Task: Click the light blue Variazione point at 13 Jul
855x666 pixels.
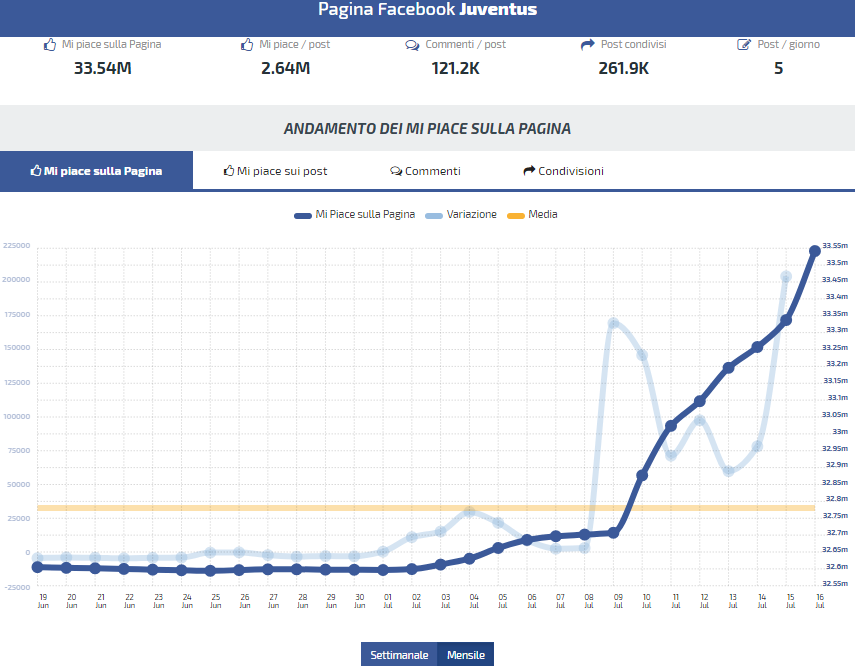Action: pyautogui.click(x=728, y=471)
